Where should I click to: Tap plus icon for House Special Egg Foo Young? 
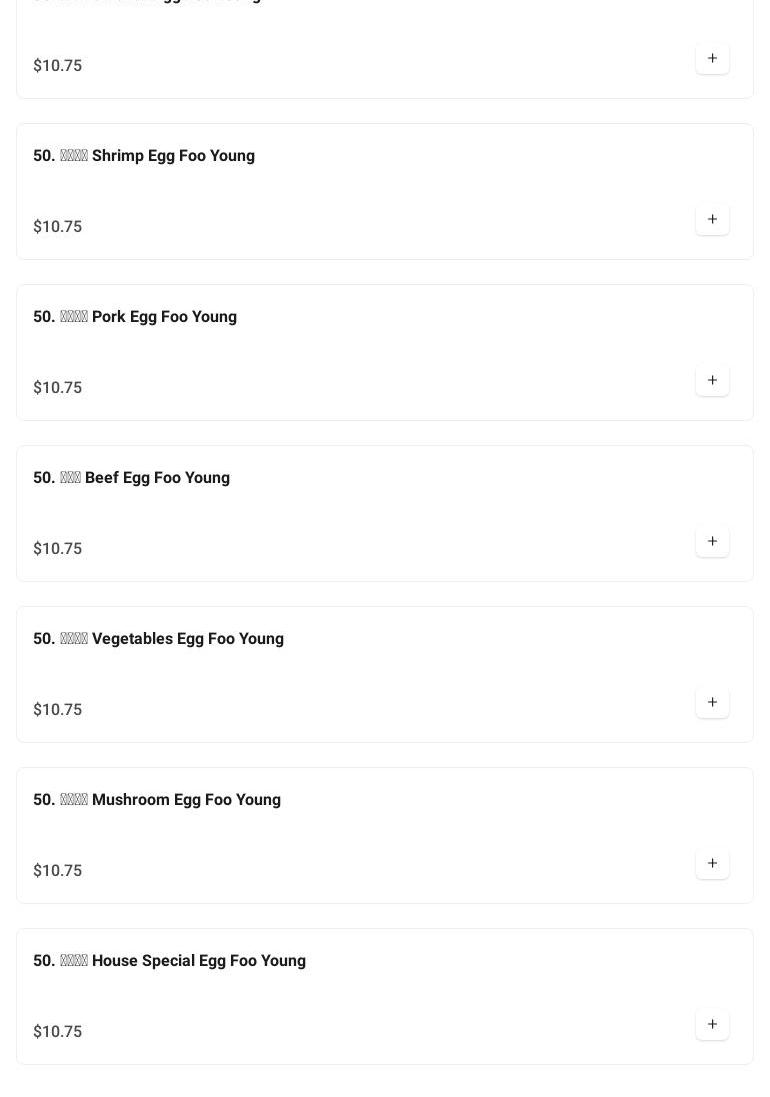pyautogui.click(x=712, y=1025)
